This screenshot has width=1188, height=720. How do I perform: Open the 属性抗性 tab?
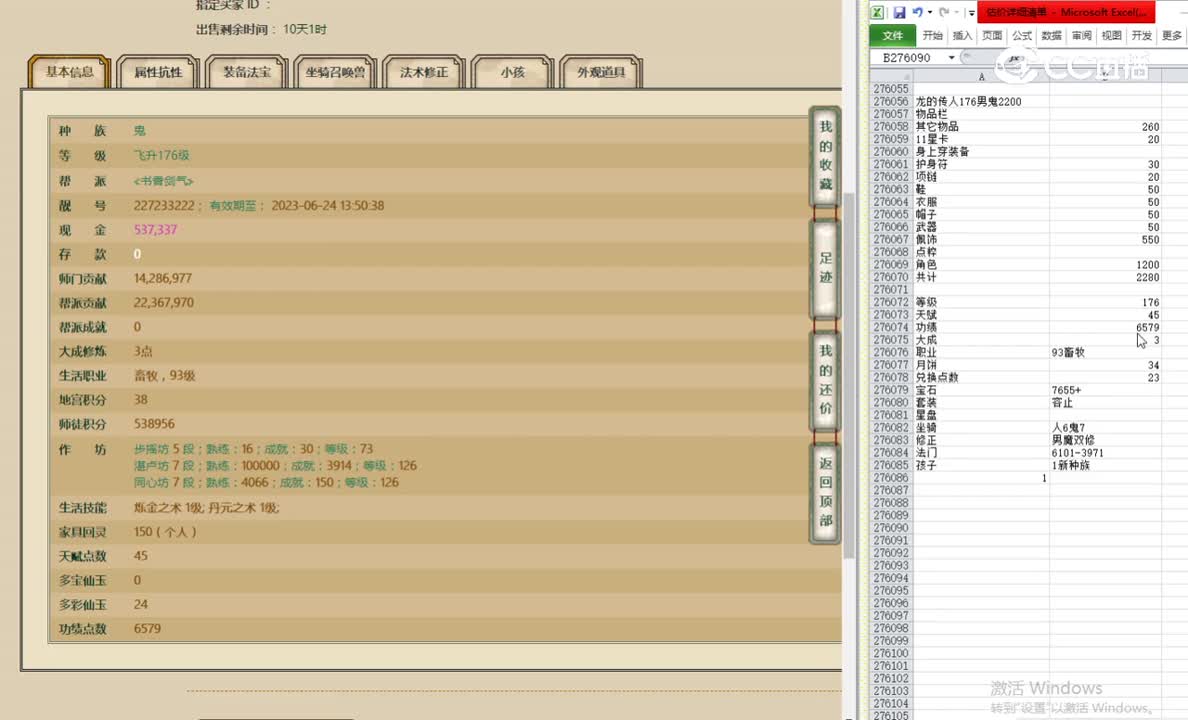[x=158, y=72]
